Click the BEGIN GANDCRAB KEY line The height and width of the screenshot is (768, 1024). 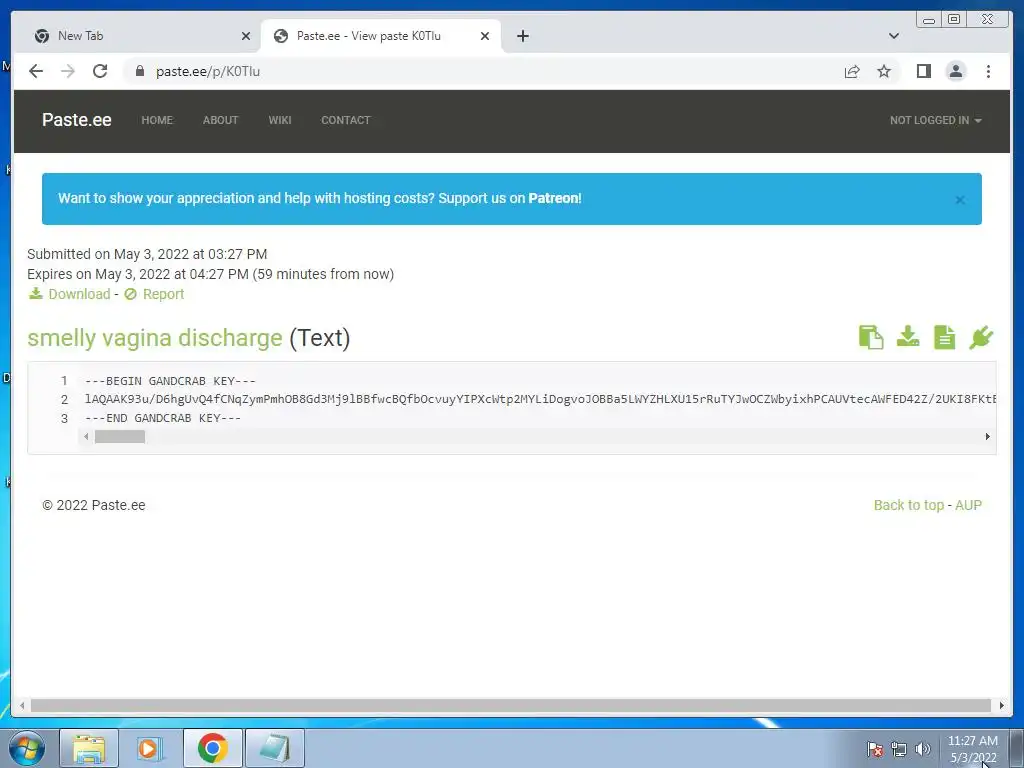pos(170,381)
